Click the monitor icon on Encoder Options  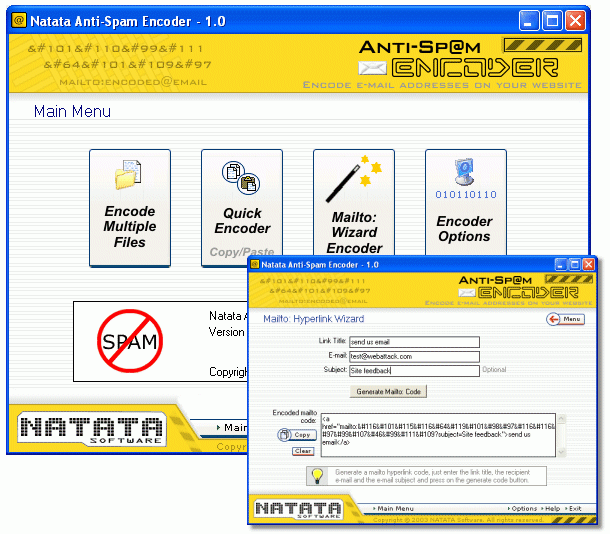pos(464,172)
